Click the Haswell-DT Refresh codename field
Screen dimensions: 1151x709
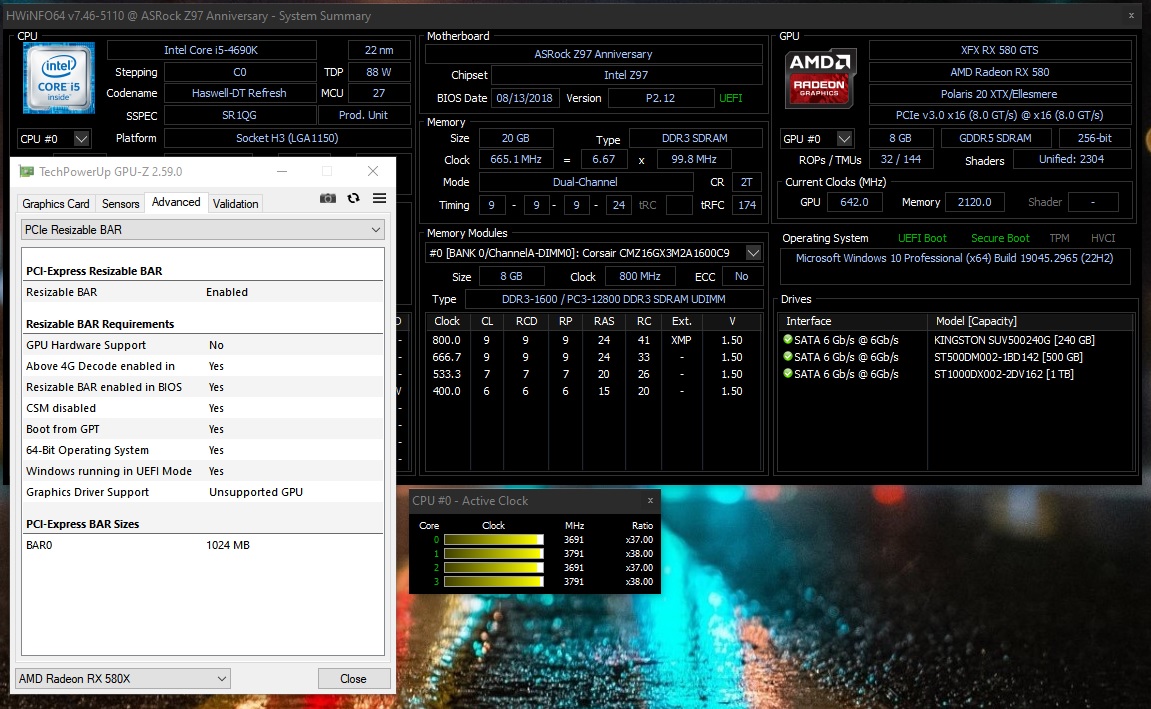point(239,93)
